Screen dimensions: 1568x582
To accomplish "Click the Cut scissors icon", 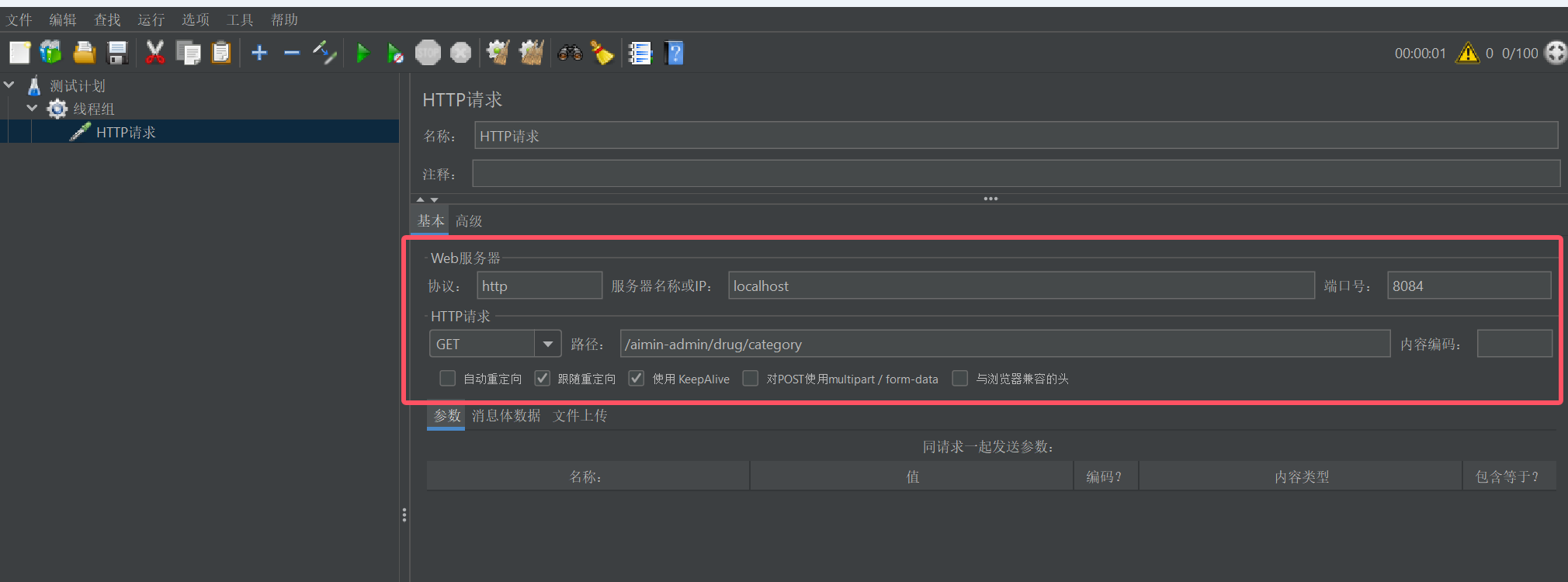I will coord(155,54).
